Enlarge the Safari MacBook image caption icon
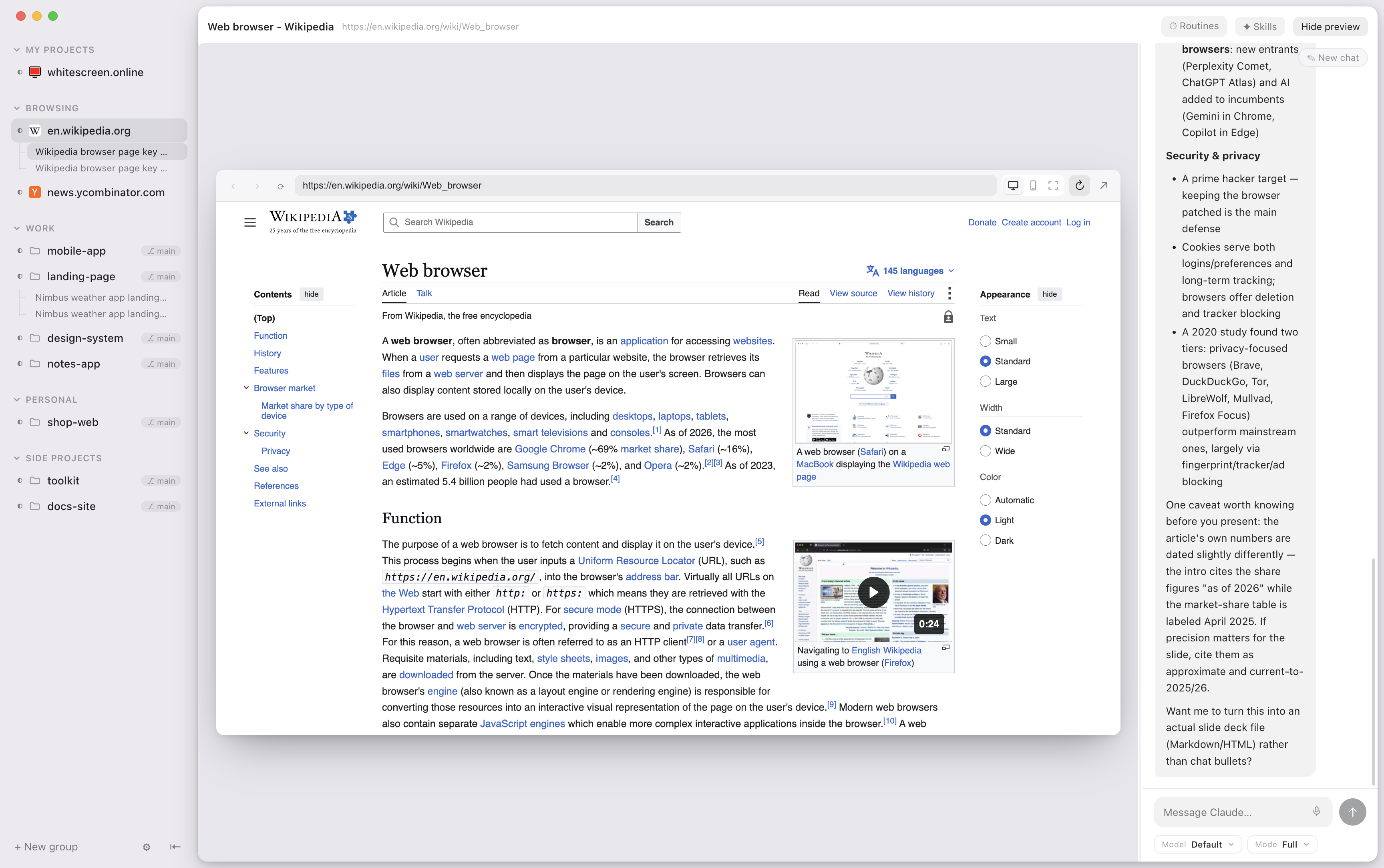This screenshot has height=868, width=1384. click(945, 449)
